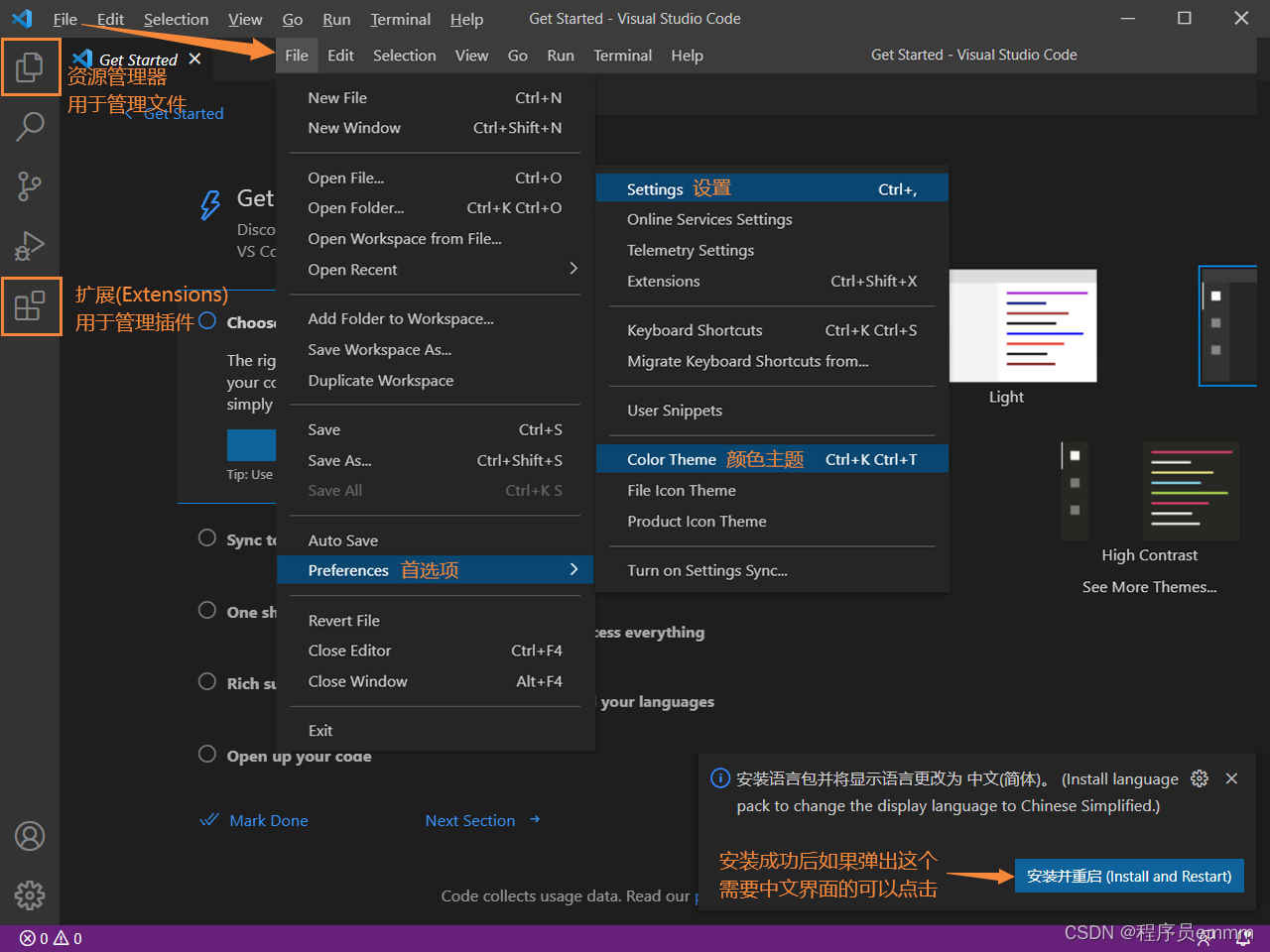Image resolution: width=1270 pixels, height=952 pixels.
Task: Click the Manage gear icon in the activity bar
Action: click(30, 895)
